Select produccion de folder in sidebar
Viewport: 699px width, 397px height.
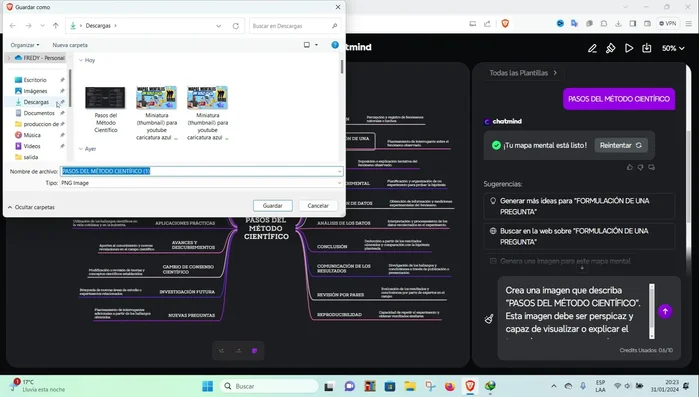(41, 124)
